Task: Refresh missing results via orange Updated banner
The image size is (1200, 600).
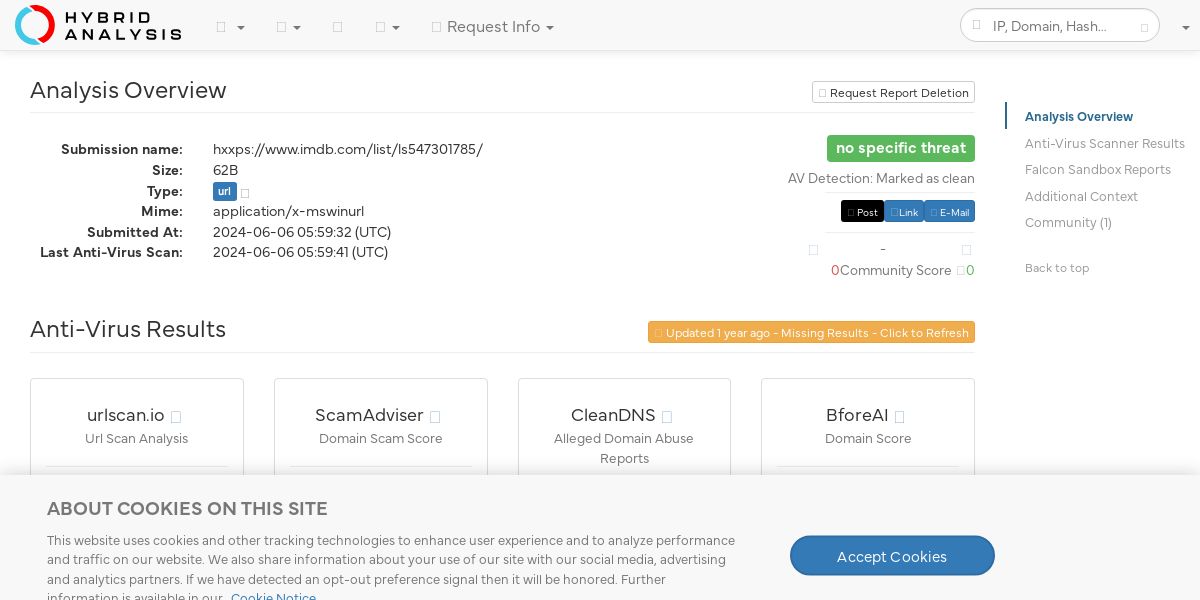Action: (x=811, y=332)
